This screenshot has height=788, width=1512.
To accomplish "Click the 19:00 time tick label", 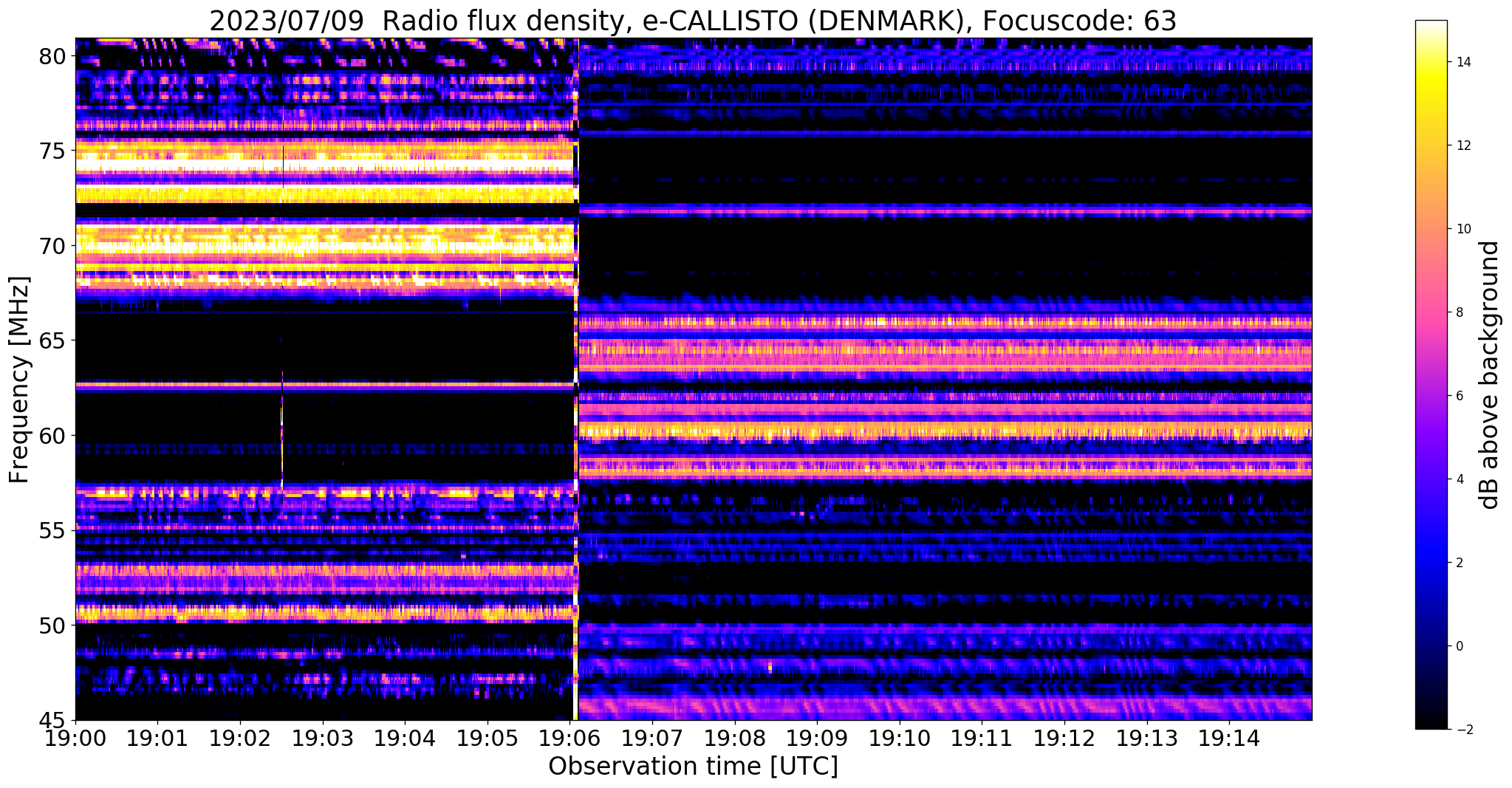I will pyautogui.click(x=75, y=738).
